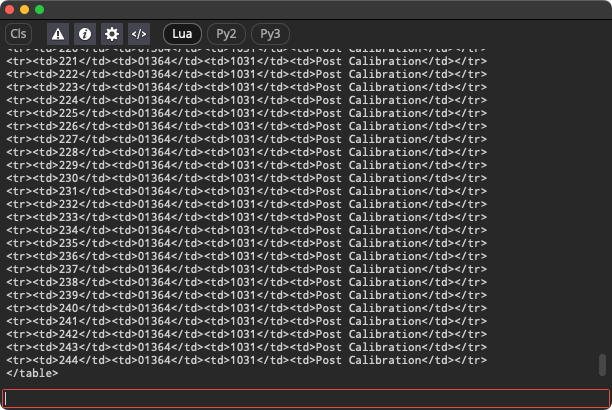Click the output row numbered 229

click(x=247, y=165)
